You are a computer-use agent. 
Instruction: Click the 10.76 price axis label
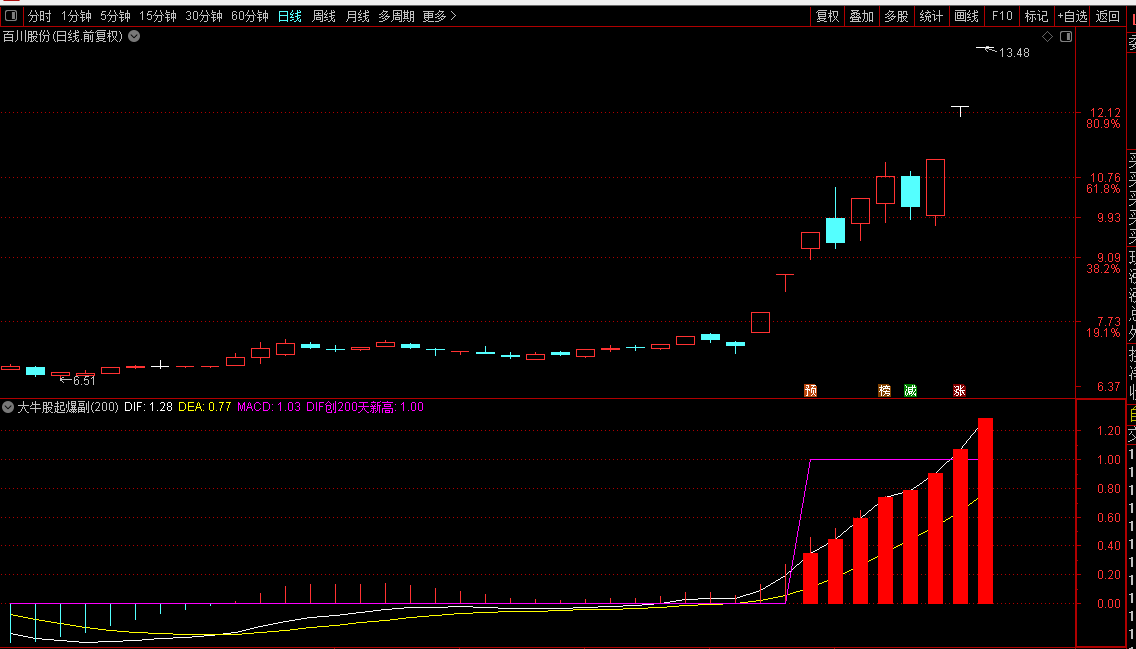pos(1105,177)
